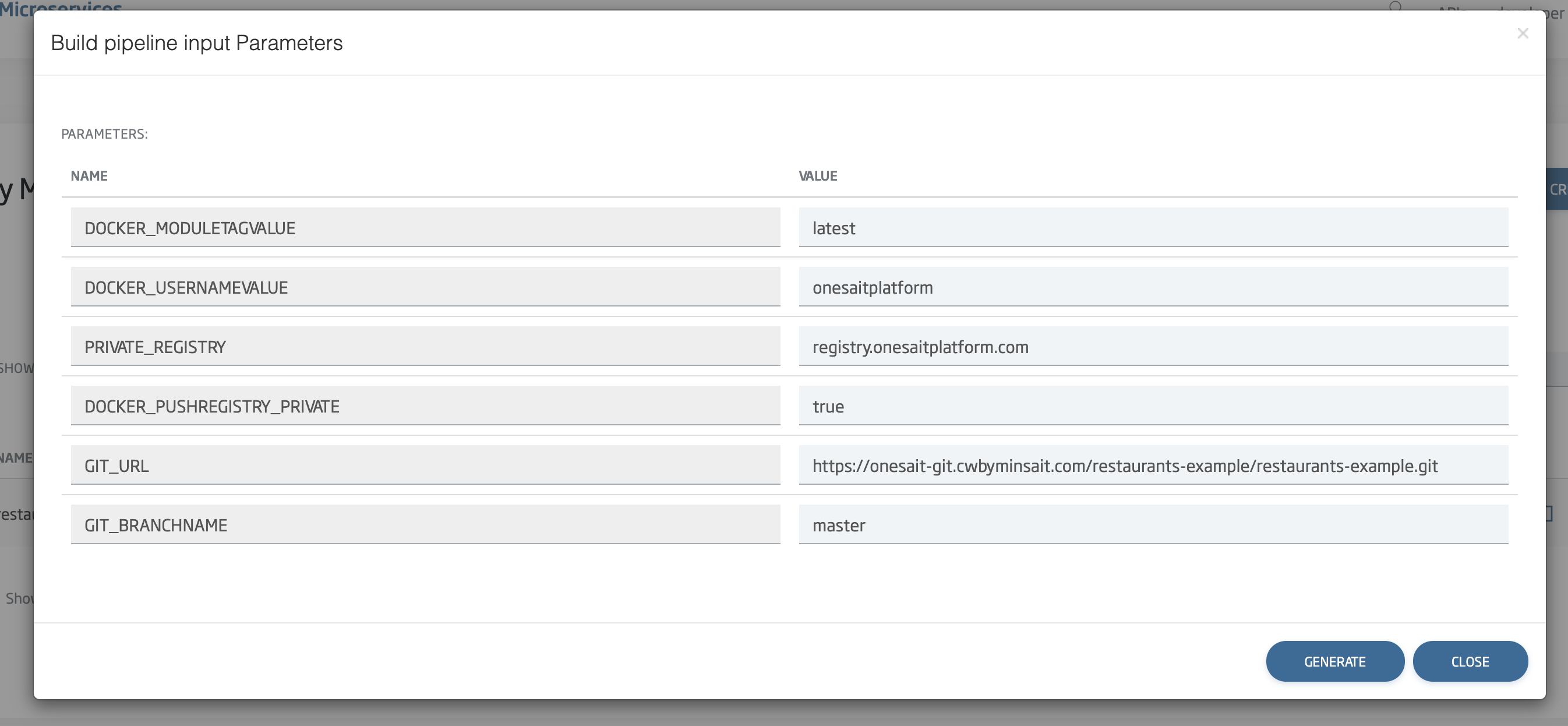Viewport: 1568px width, 726px height.
Task: Close dialog using the X icon
Action: tap(1523, 33)
